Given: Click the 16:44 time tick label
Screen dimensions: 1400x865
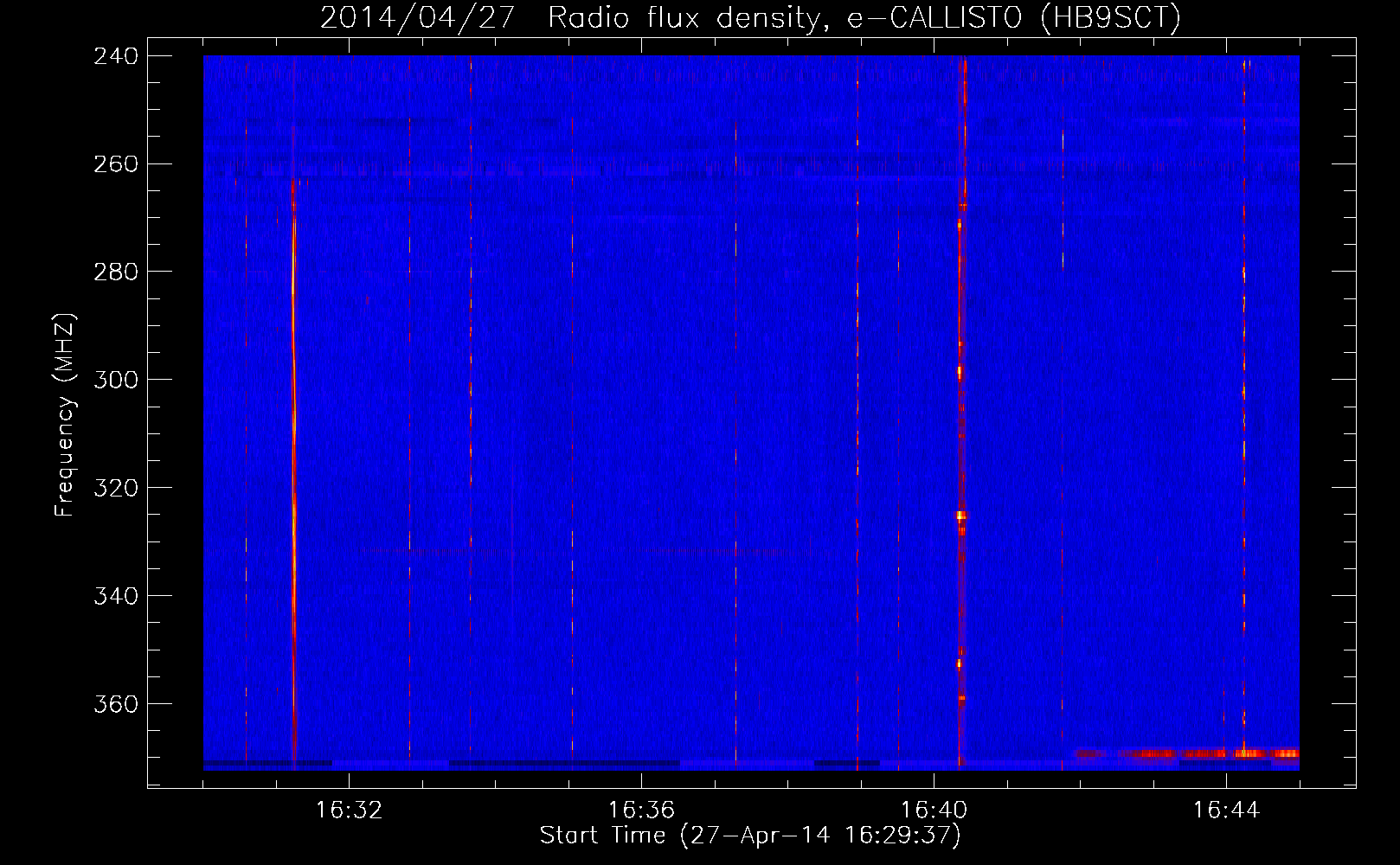Looking at the screenshot, I should (x=1226, y=811).
